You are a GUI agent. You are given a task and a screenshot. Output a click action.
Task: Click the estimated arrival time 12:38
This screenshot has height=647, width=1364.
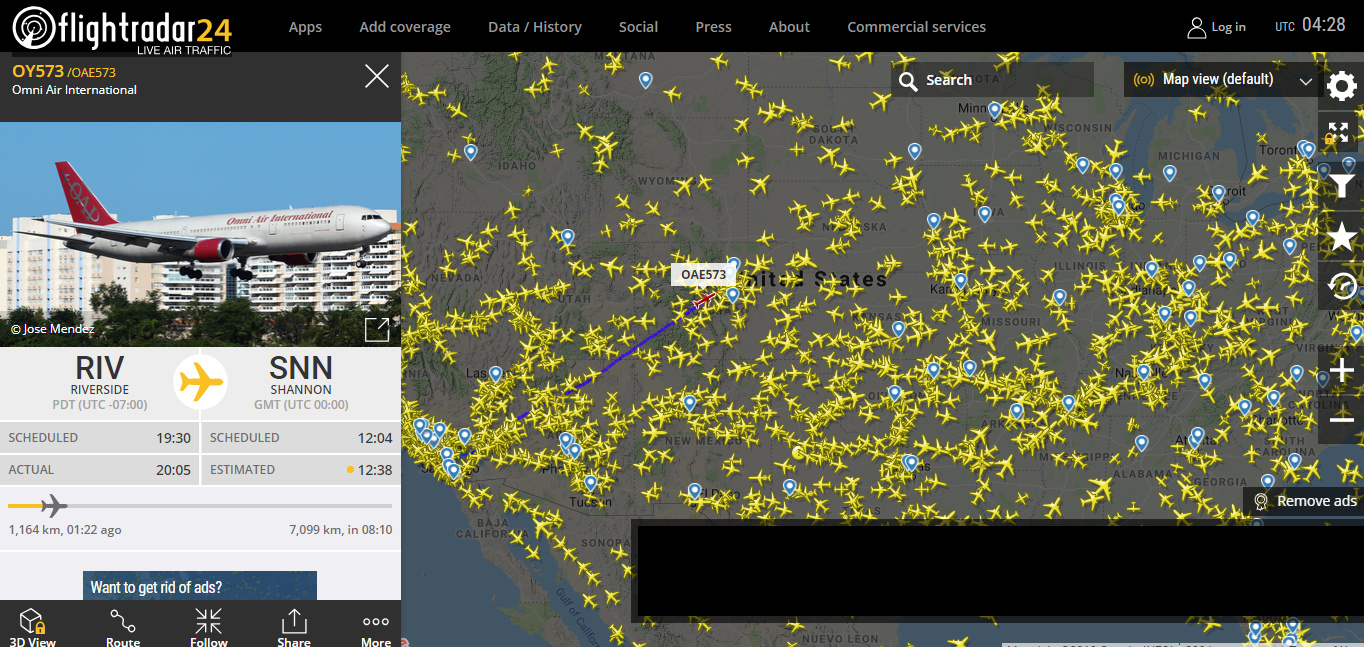[x=375, y=470]
